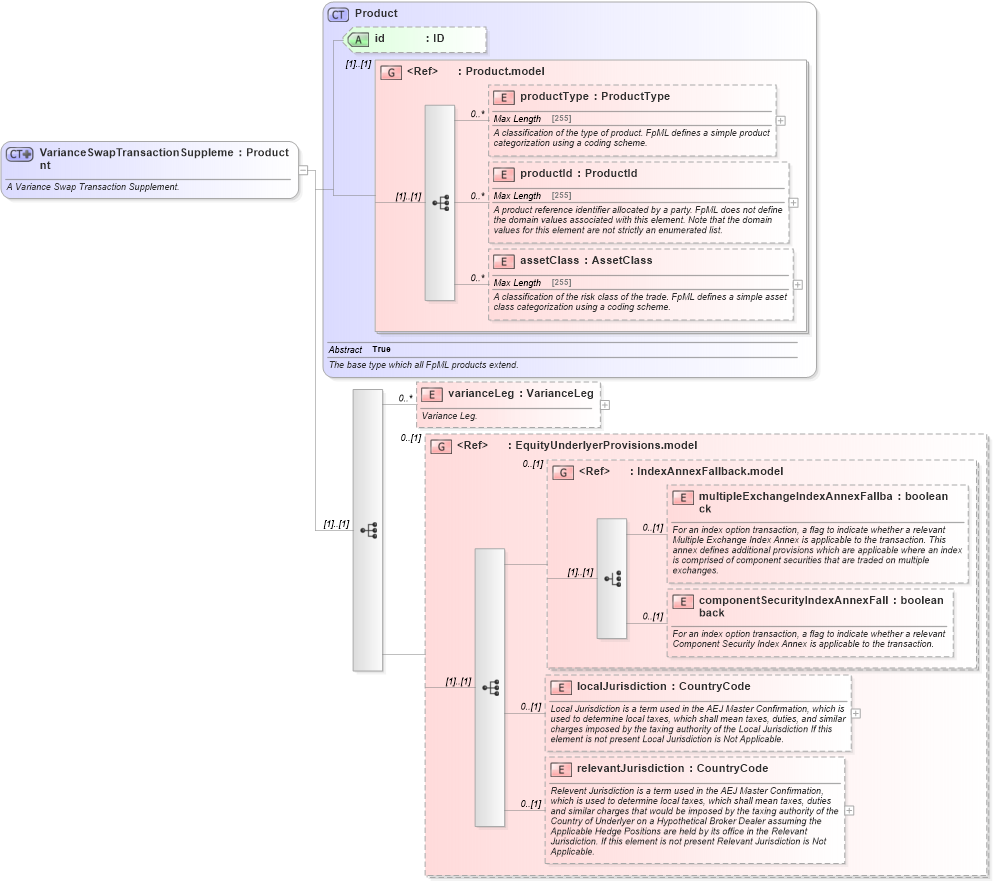Click the sequence compositor icon in EquityUnderlyerProvisions.model

click(x=491, y=687)
